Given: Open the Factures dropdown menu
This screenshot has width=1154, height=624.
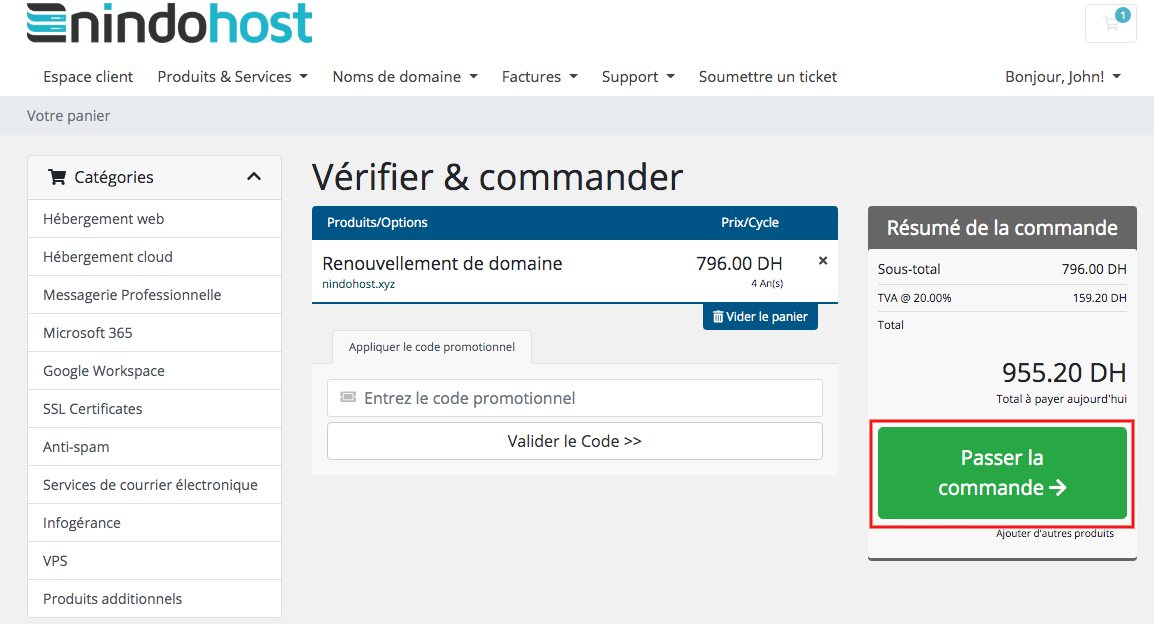Looking at the screenshot, I should [x=539, y=77].
